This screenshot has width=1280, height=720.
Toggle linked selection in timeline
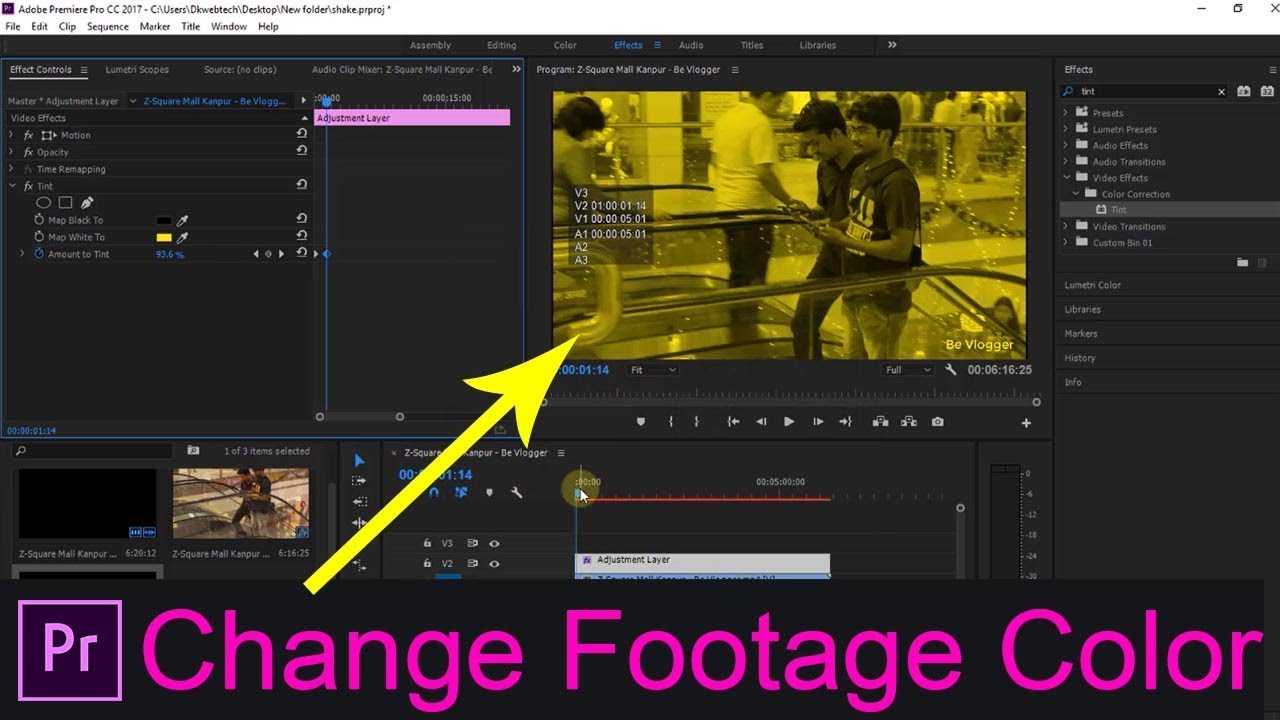point(461,492)
